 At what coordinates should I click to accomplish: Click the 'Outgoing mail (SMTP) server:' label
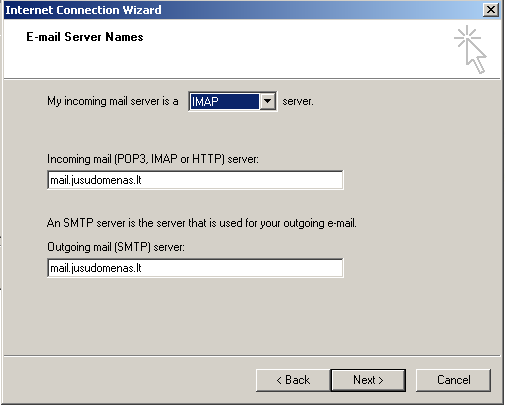click(116, 247)
